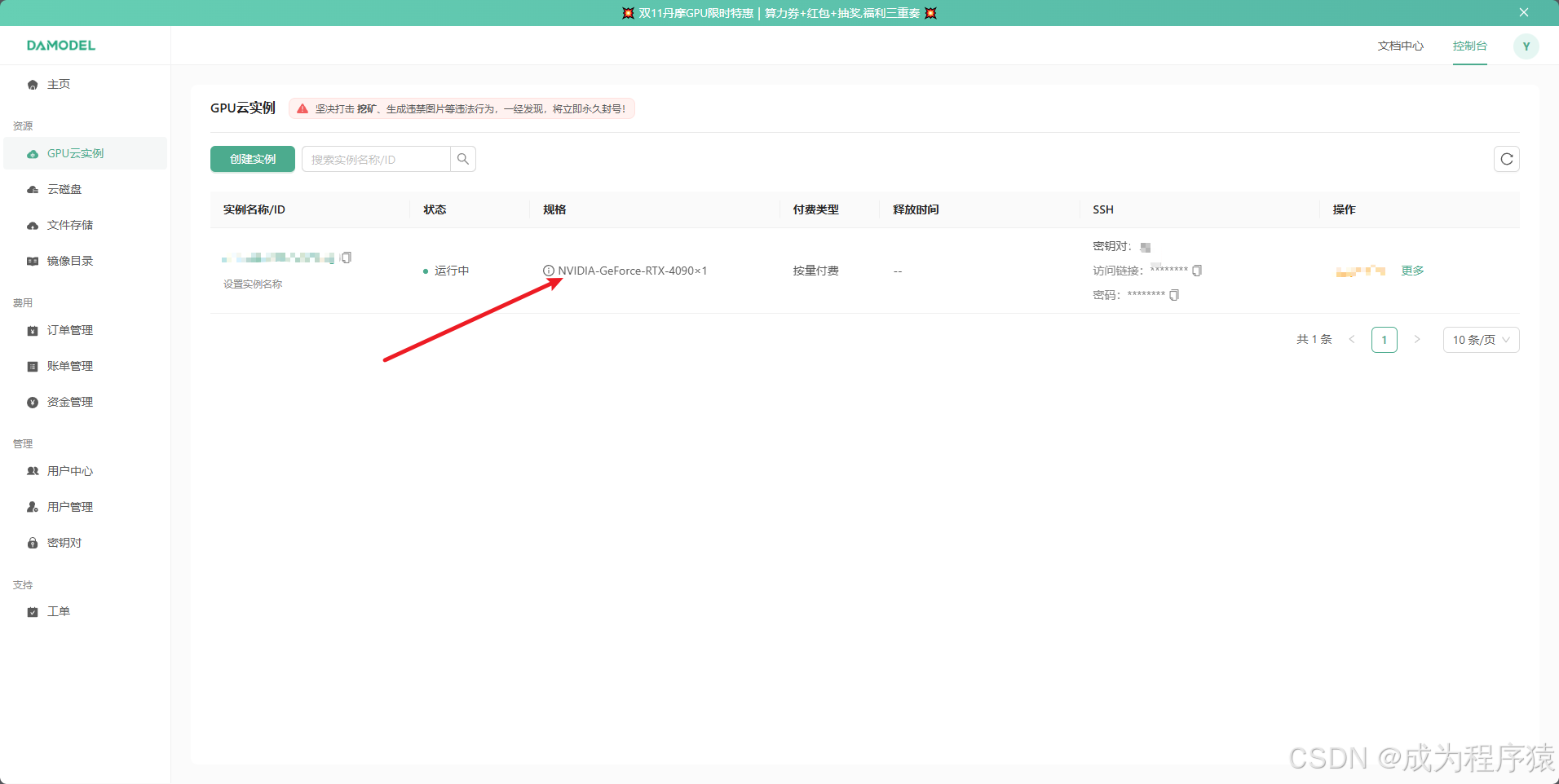The width and height of the screenshot is (1559, 784).
Task: Click the DAMODEL logo
Action: (x=61, y=46)
